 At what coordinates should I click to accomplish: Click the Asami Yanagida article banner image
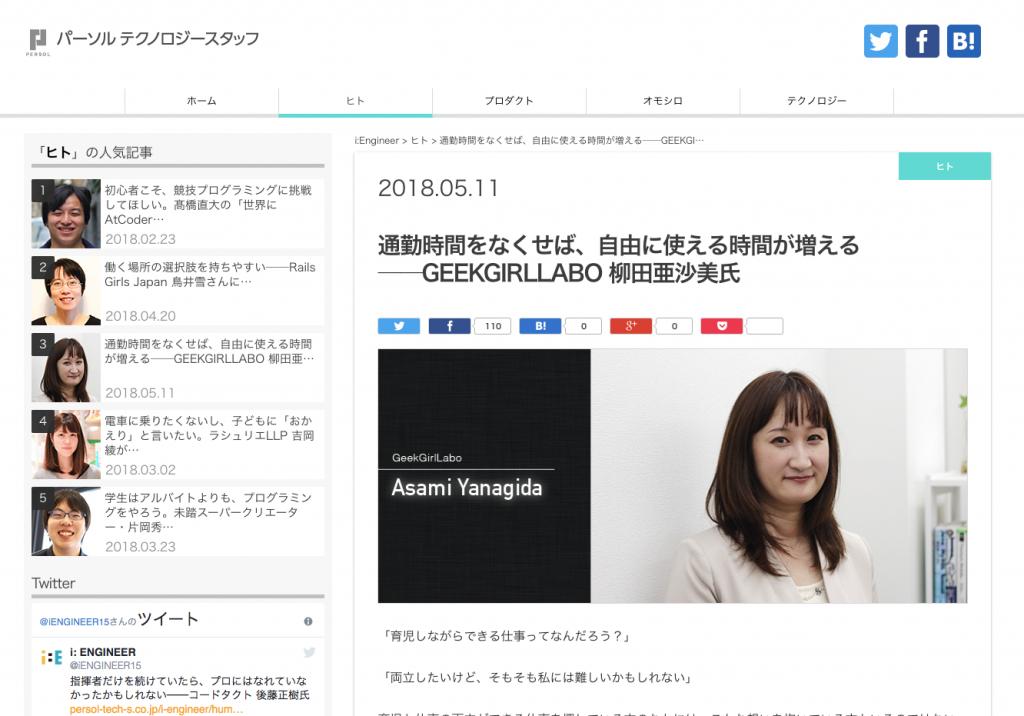(672, 475)
